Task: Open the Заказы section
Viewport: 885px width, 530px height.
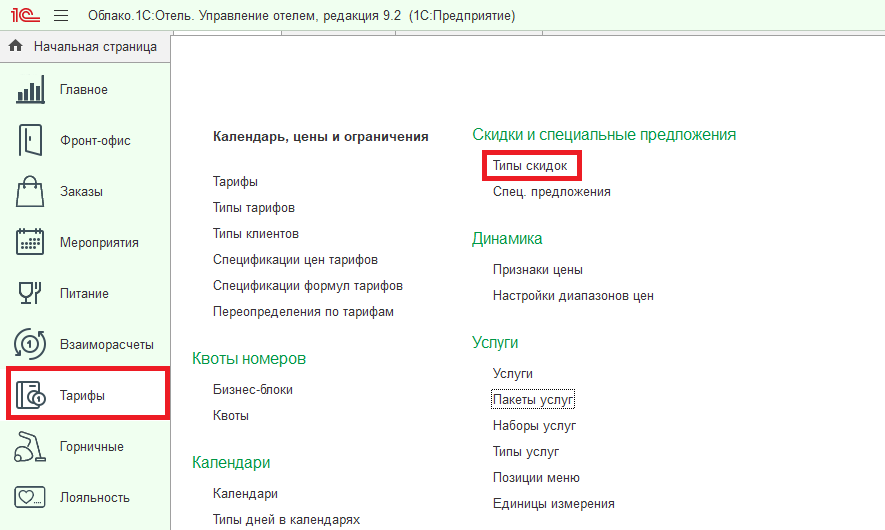Action: coord(81,192)
